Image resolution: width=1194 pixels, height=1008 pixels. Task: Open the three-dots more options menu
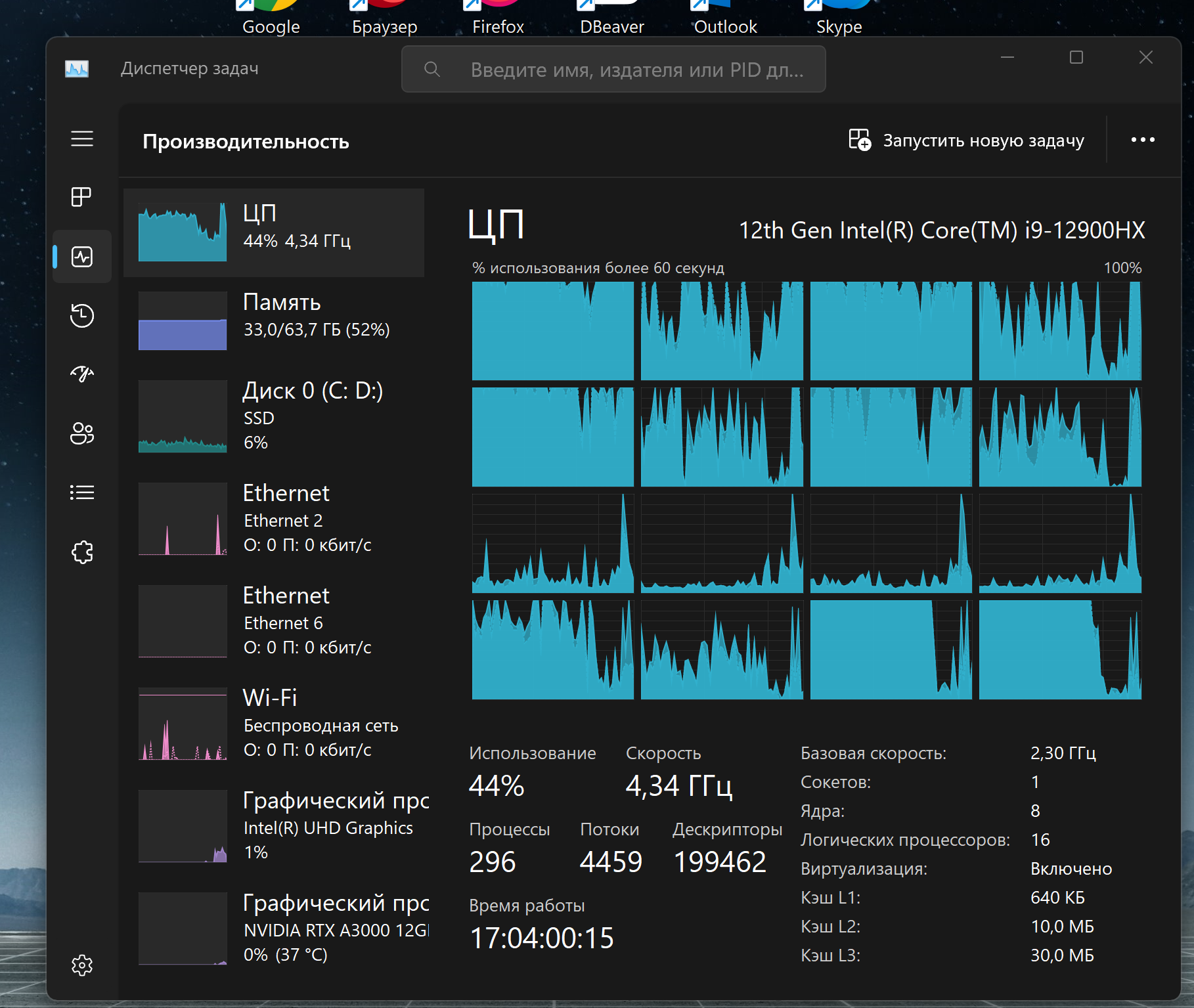pos(1143,140)
